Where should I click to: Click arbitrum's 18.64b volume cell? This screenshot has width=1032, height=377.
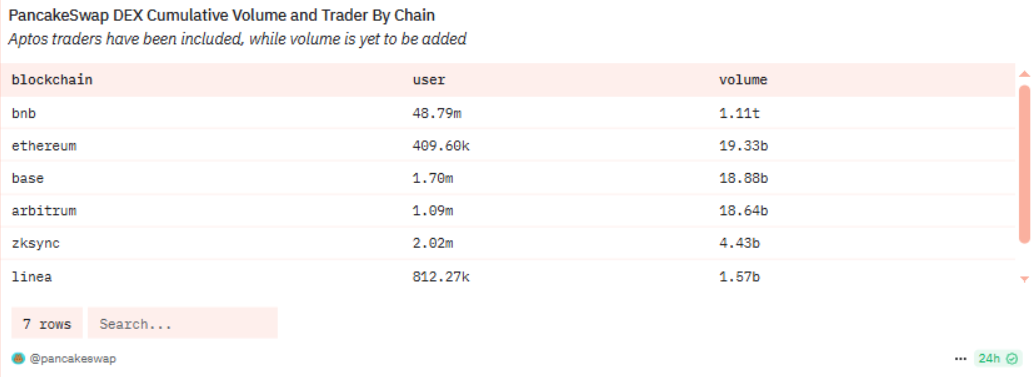click(744, 211)
